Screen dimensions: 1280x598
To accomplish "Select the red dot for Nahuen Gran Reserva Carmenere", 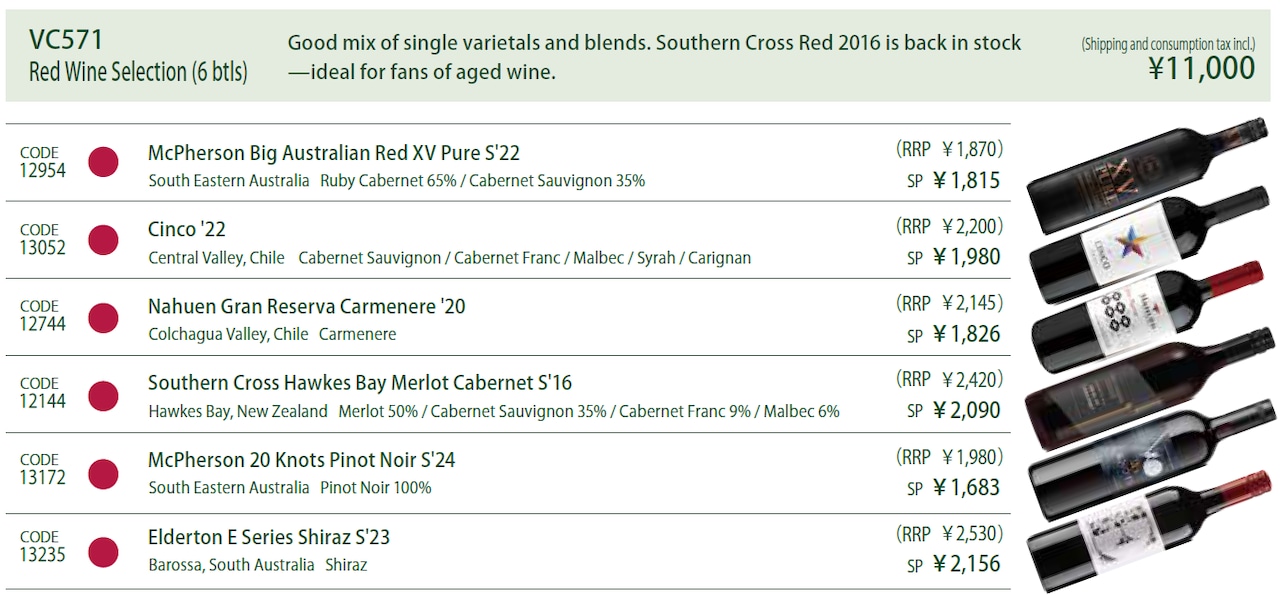I will pos(103,316).
